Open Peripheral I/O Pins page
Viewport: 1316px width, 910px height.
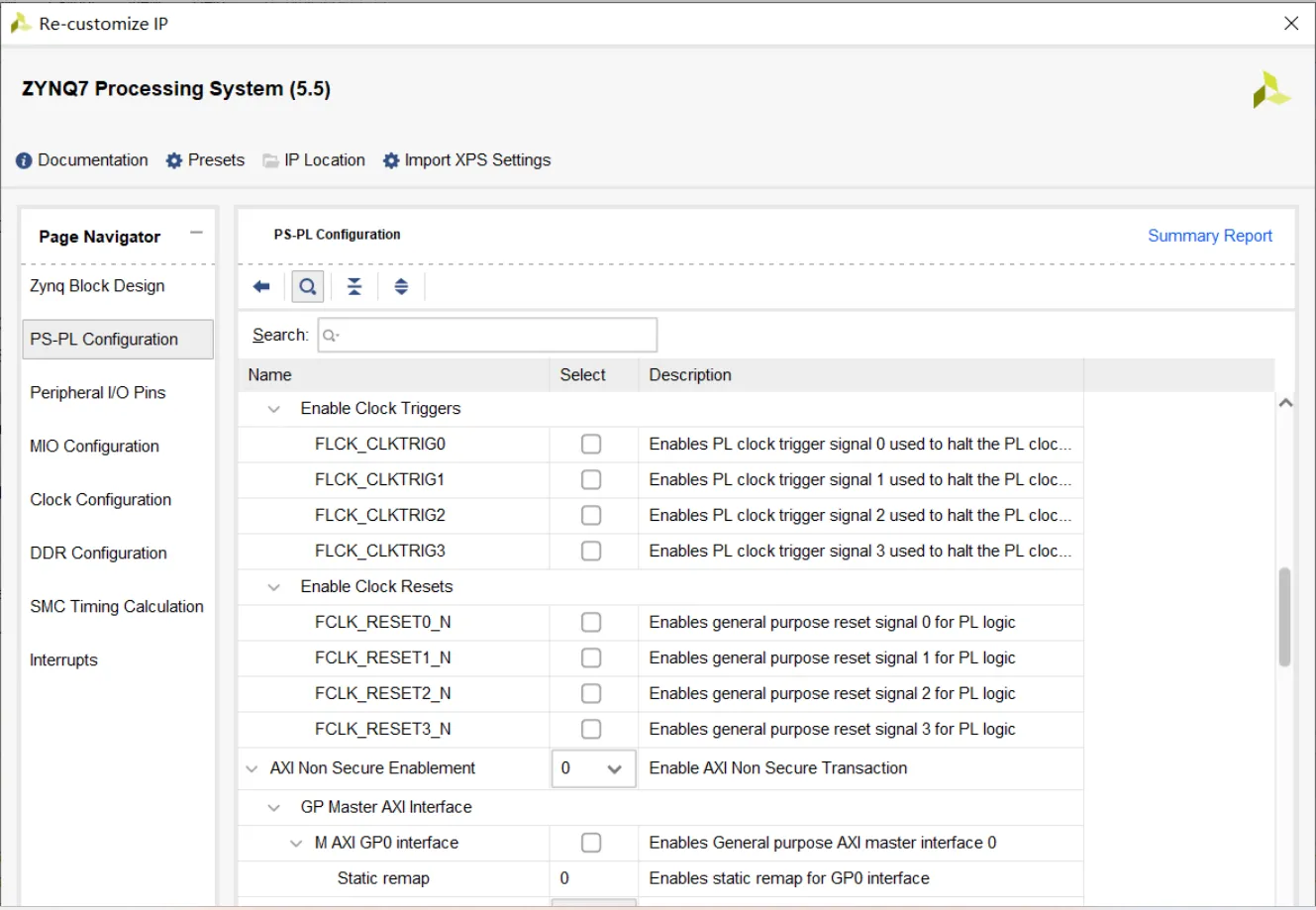pyautogui.click(x=98, y=393)
